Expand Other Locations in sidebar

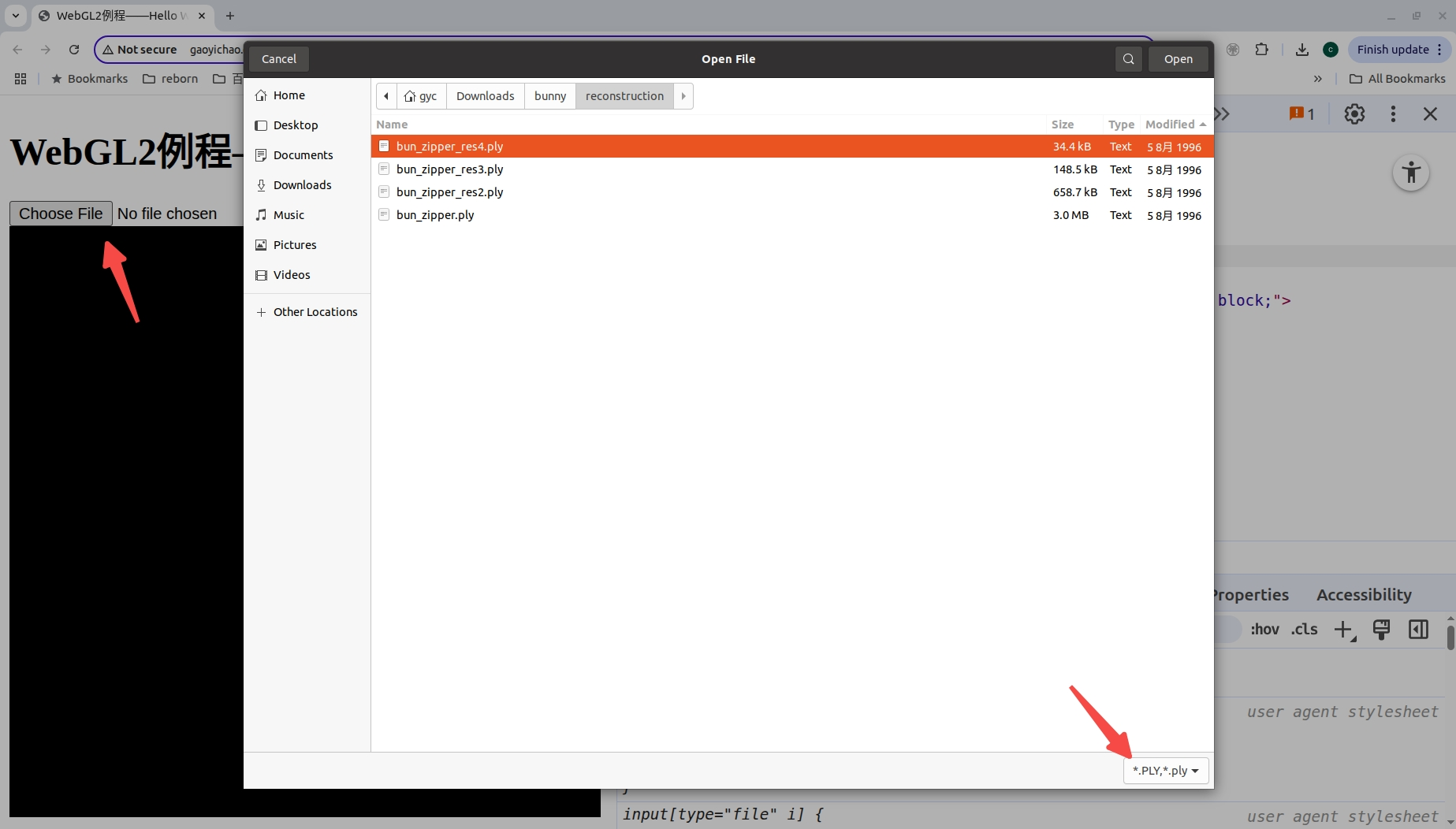click(x=307, y=312)
